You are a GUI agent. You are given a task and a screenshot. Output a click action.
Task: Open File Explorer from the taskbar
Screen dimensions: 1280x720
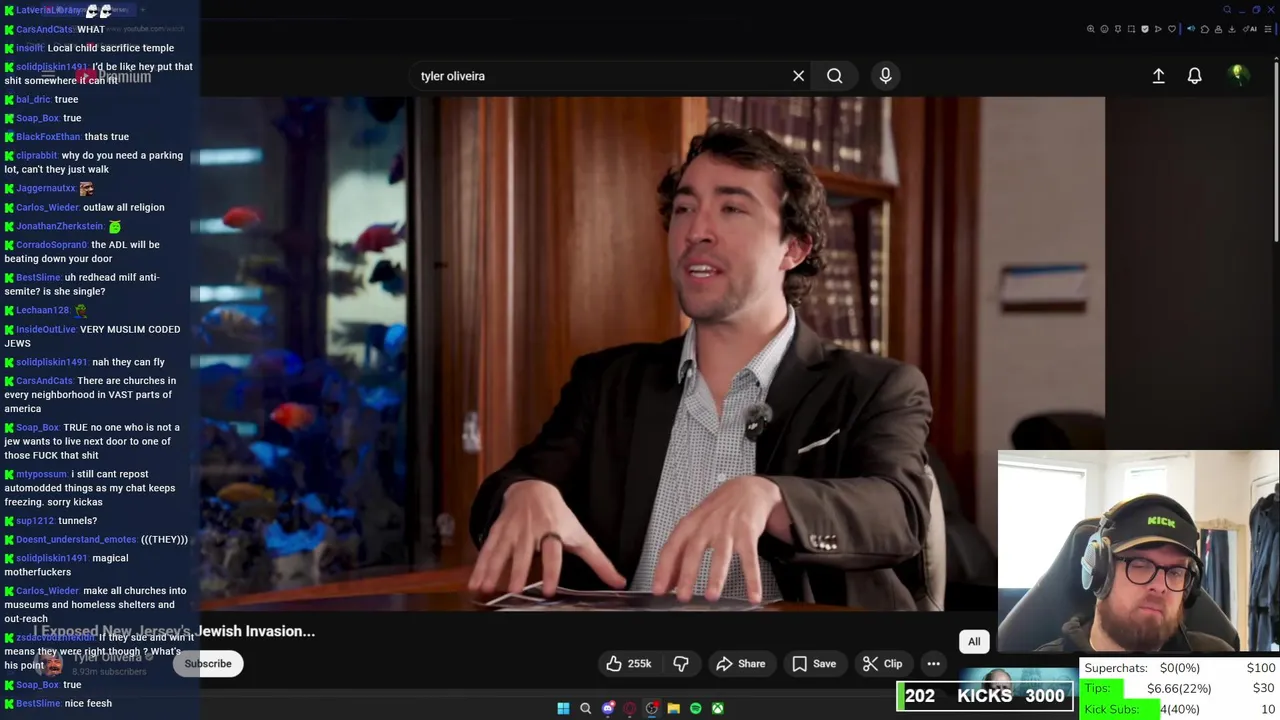click(674, 708)
